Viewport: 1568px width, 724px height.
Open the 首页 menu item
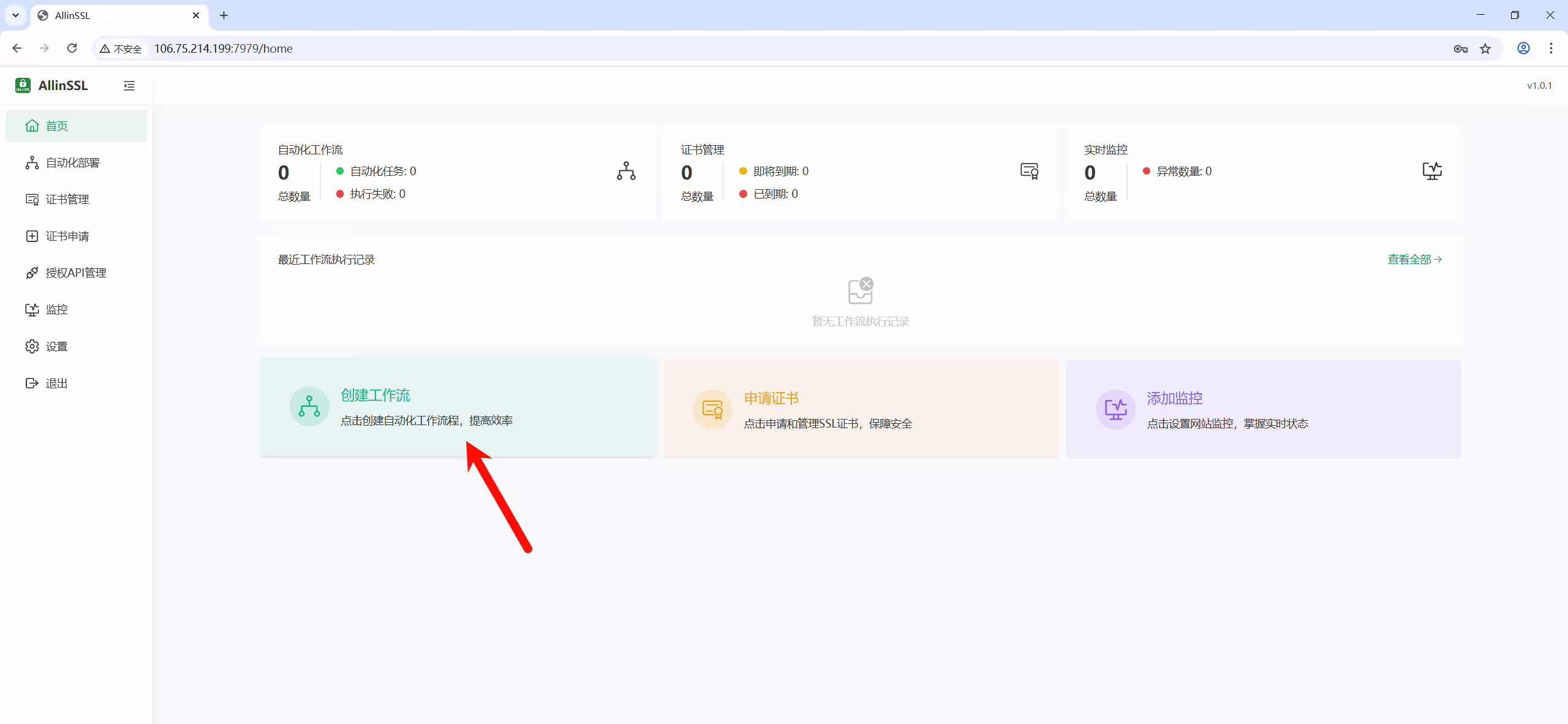point(77,126)
